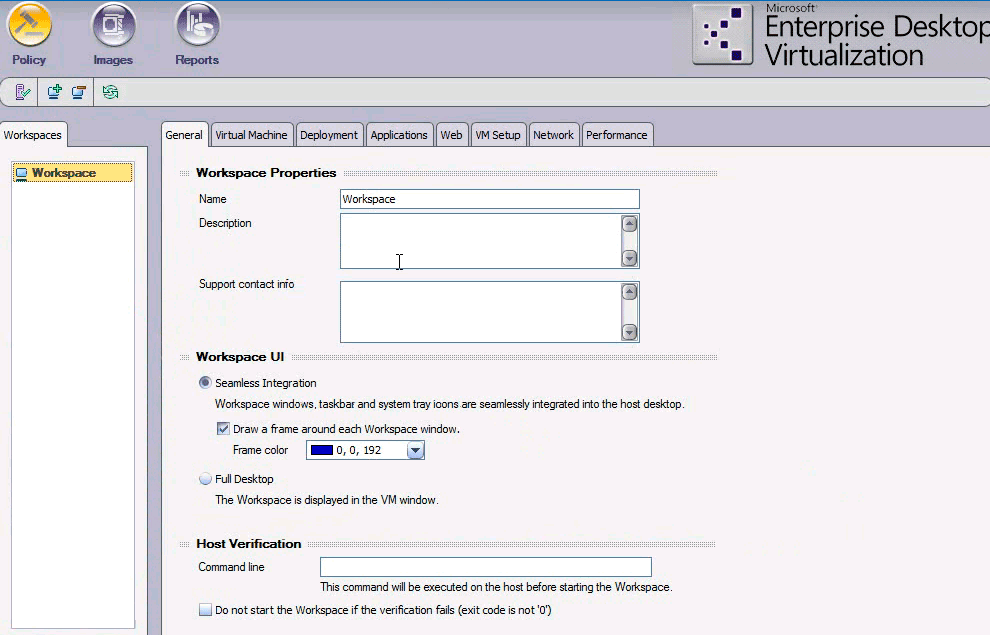The image size is (990, 635).
Task: Enable Do not start Workspace if verification fails
Action: coord(205,610)
